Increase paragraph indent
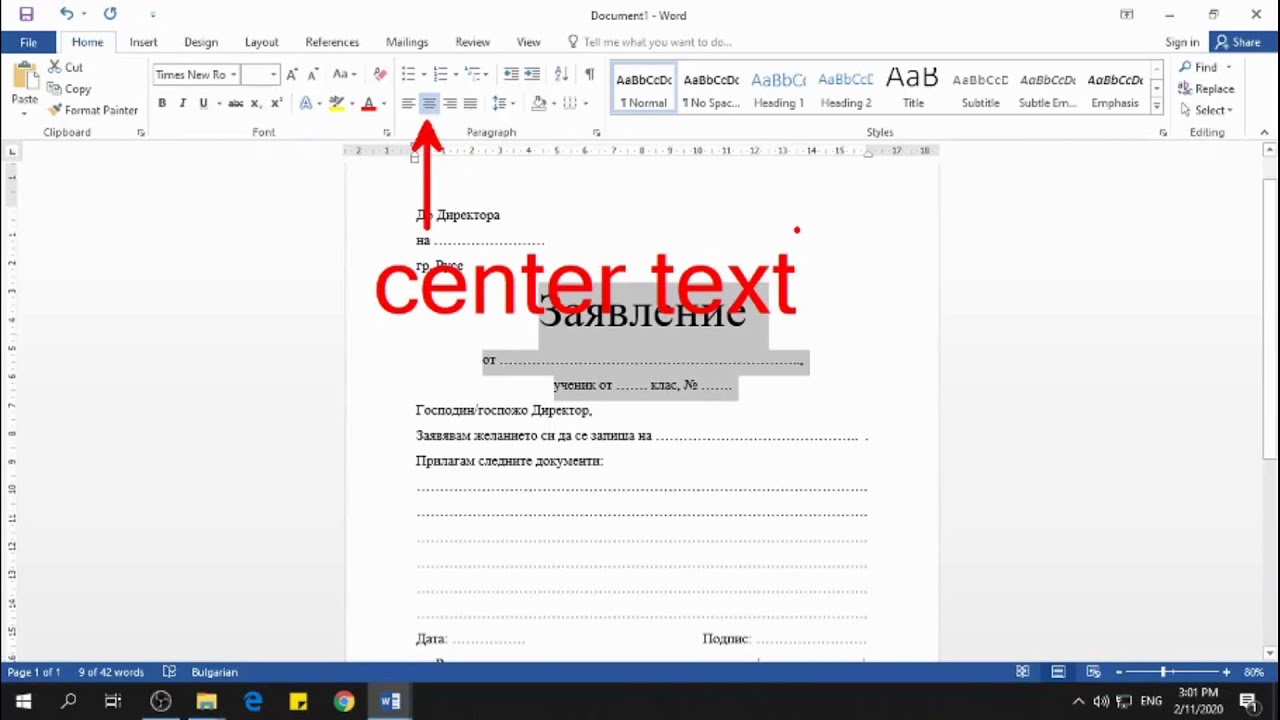Screen dimensions: 1280x720 click(532, 74)
